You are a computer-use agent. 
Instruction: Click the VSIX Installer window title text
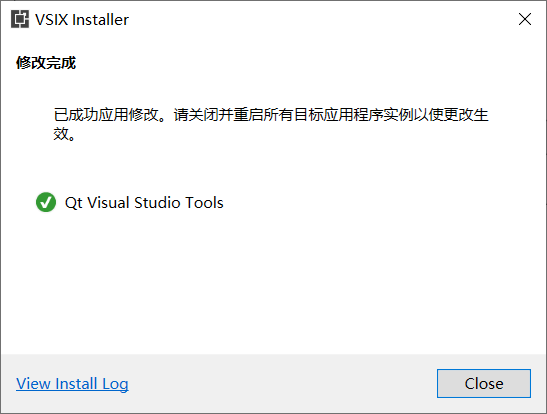tap(82, 20)
